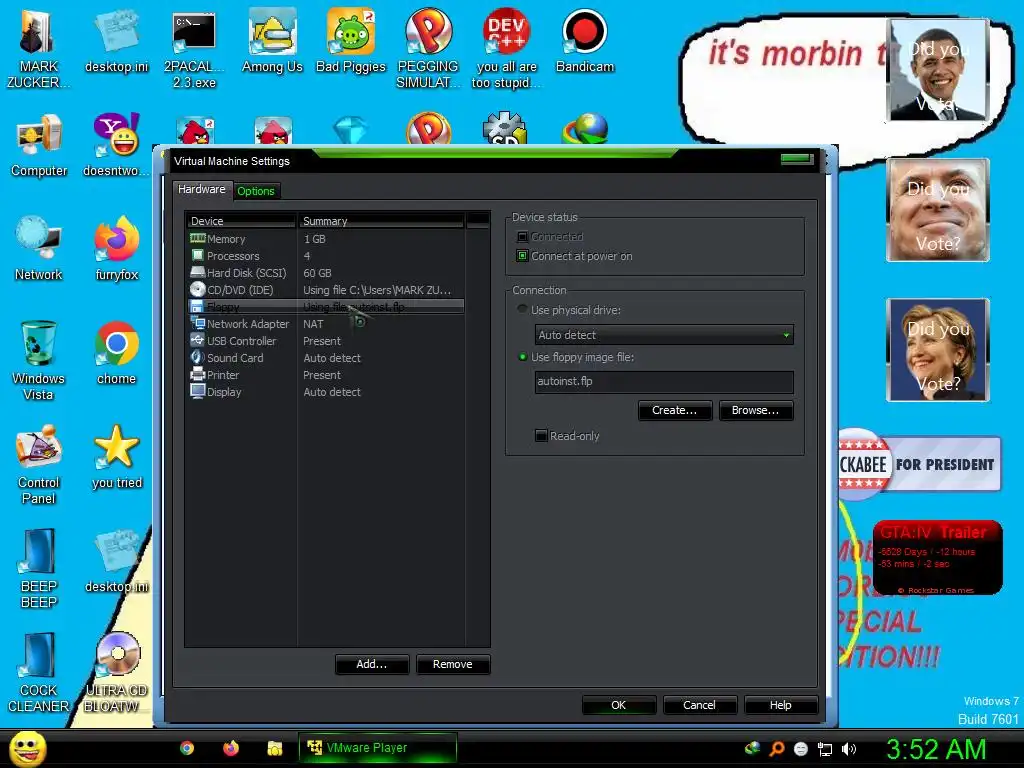Open the Computer desktop icon

tap(39, 146)
